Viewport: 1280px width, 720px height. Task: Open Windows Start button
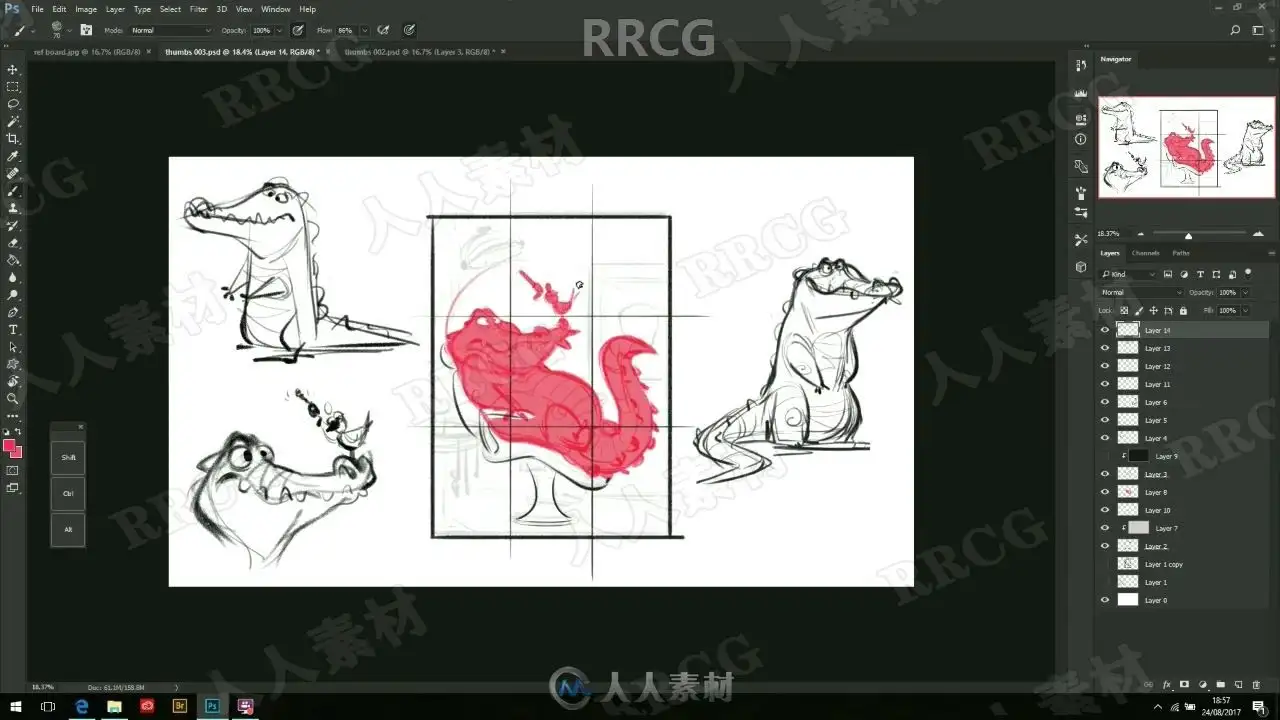coord(14,706)
